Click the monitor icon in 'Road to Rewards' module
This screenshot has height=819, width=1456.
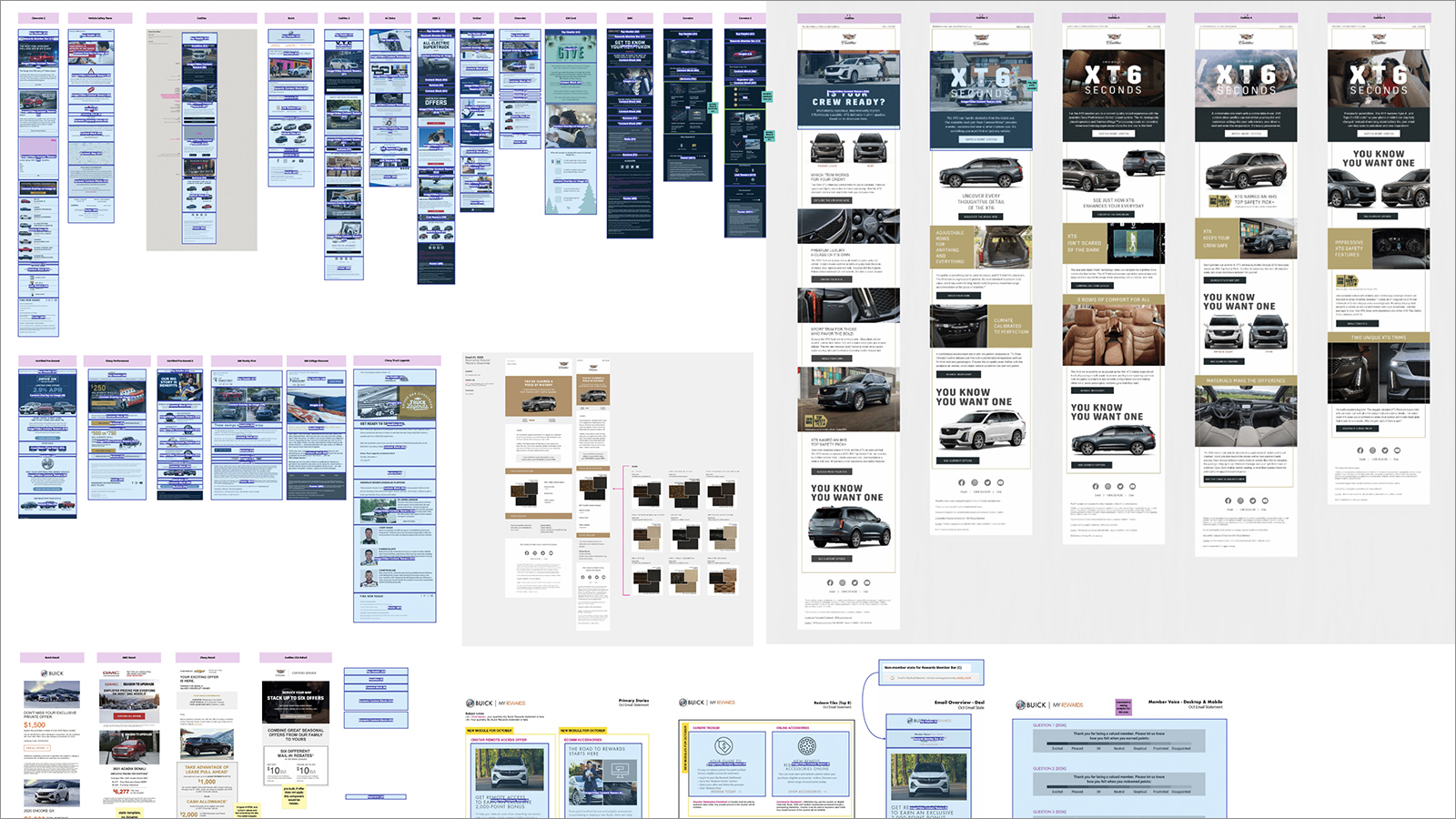click(x=621, y=770)
